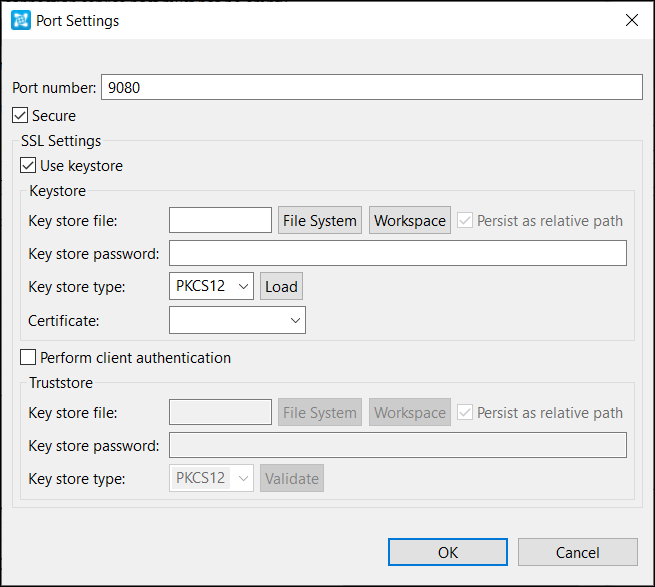
Task: Browse Keystore file via Workspace button
Action: coord(409,220)
